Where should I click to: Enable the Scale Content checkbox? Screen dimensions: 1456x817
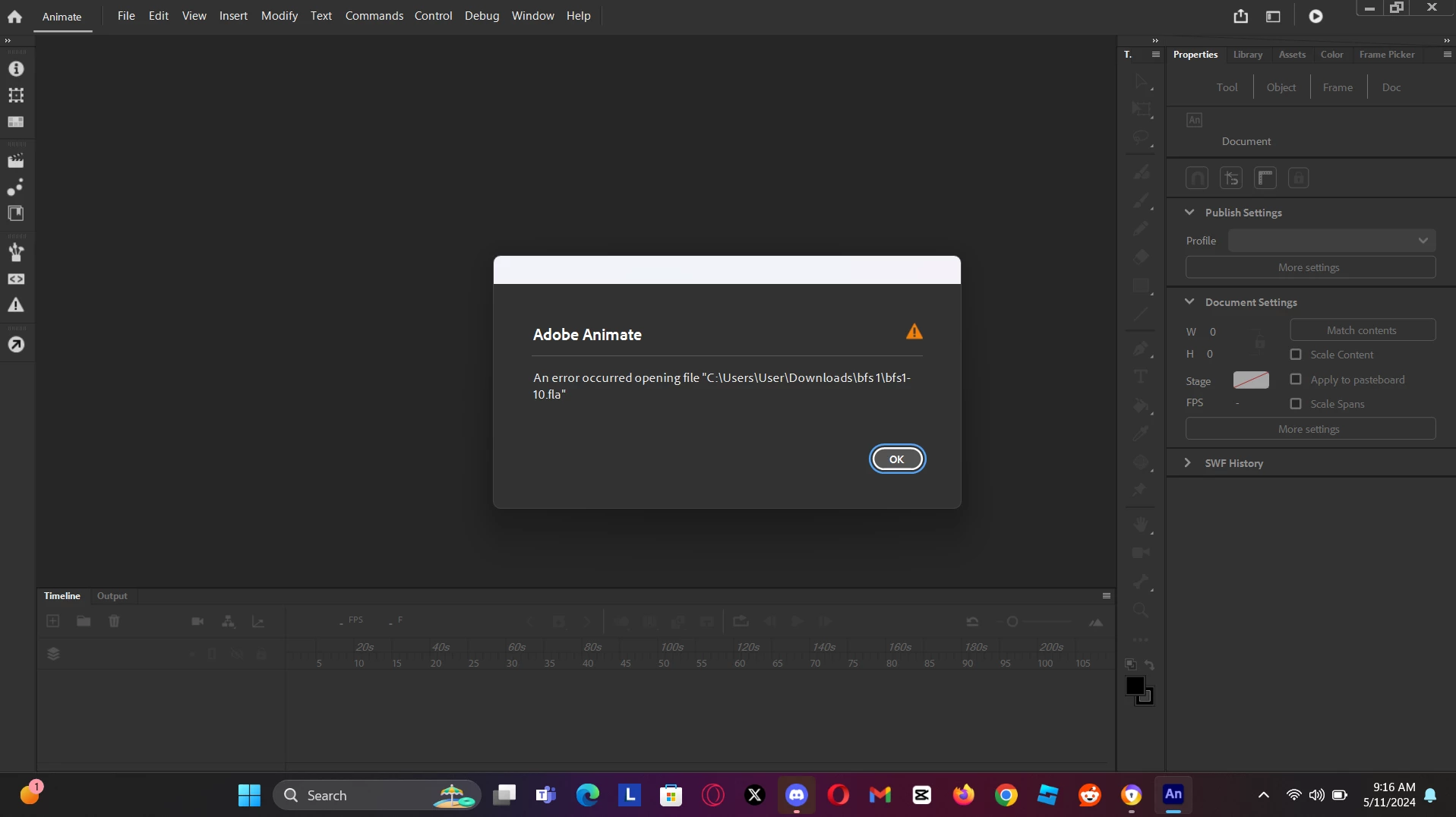click(x=1296, y=355)
